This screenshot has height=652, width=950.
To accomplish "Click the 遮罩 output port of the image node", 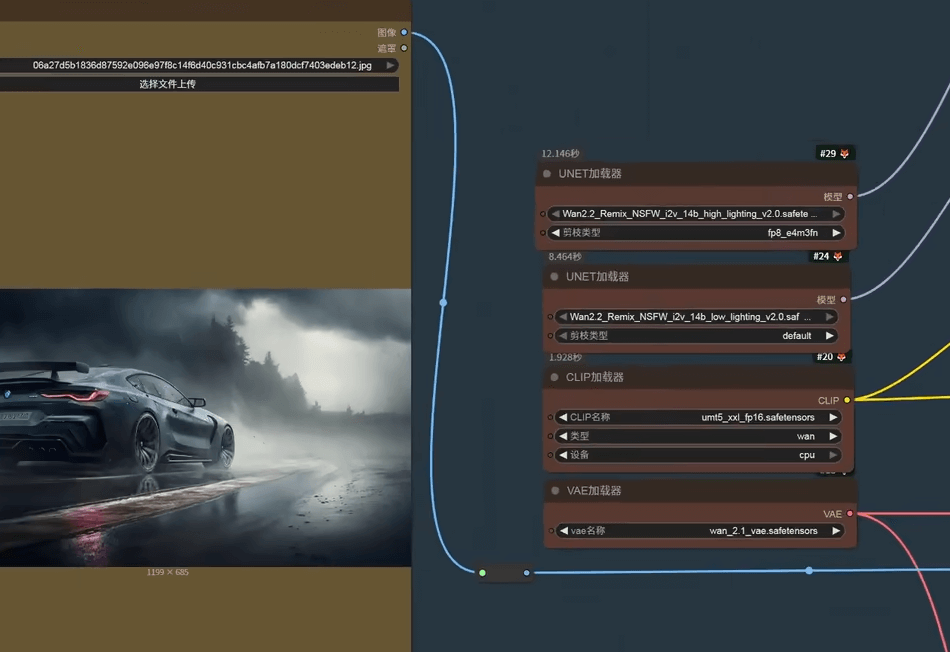I will point(404,48).
